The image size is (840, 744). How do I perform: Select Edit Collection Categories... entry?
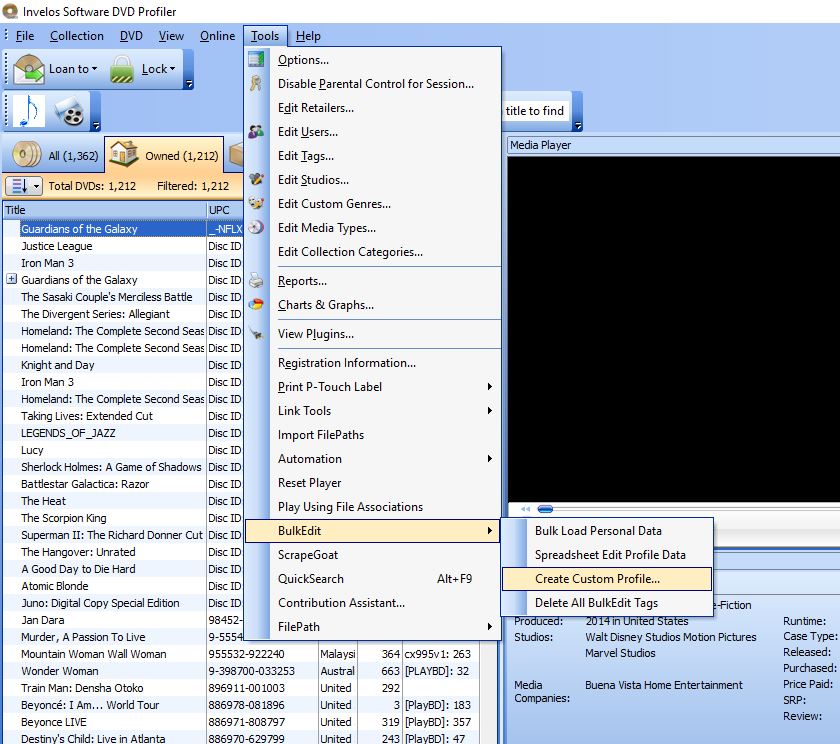373,251
